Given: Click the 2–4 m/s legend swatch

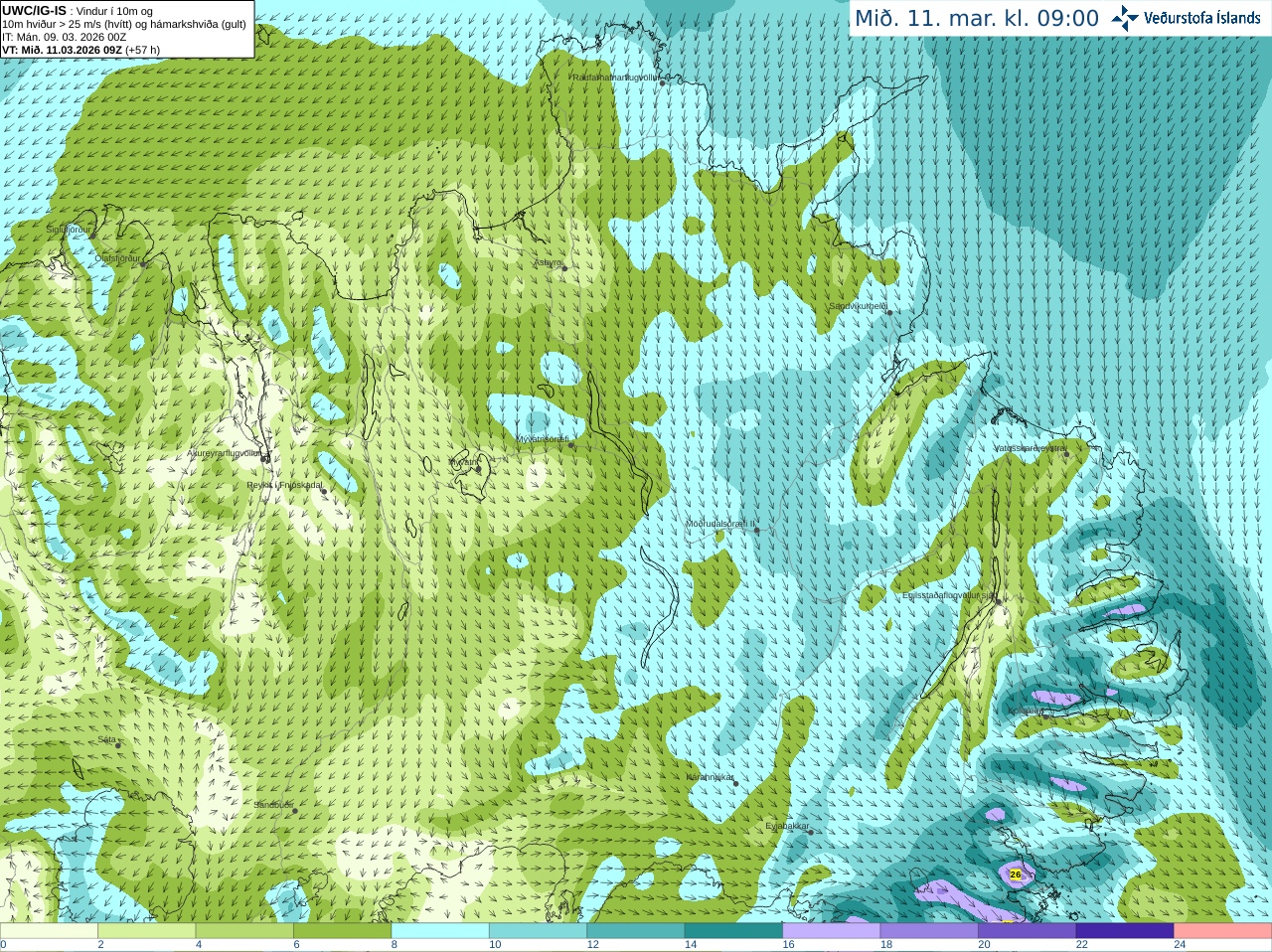Looking at the screenshot, I should tap(147, 931).
